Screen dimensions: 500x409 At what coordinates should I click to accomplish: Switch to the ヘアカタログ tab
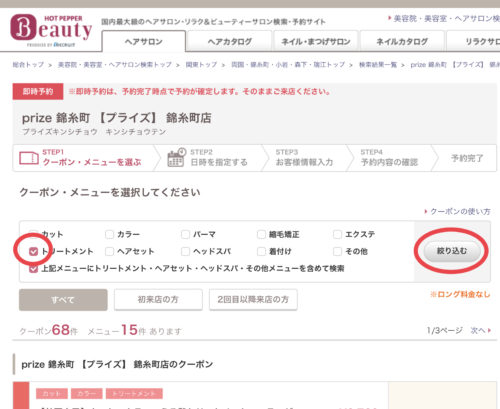[229, 41]
